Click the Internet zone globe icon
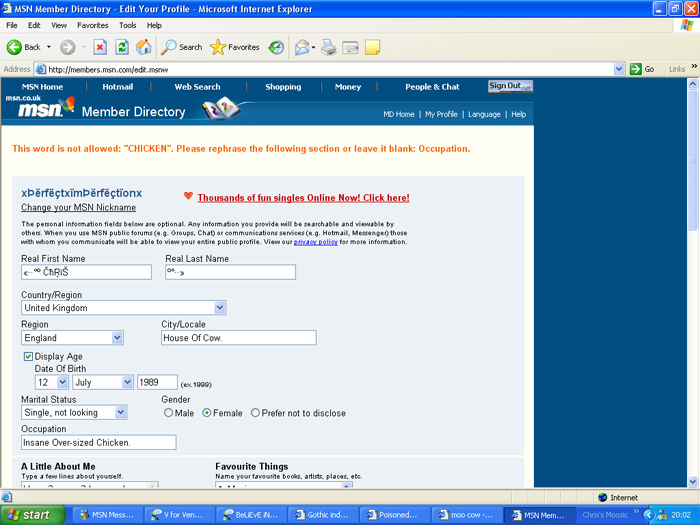Viewport: 700px width, 525px height. (x=602, y=497)
